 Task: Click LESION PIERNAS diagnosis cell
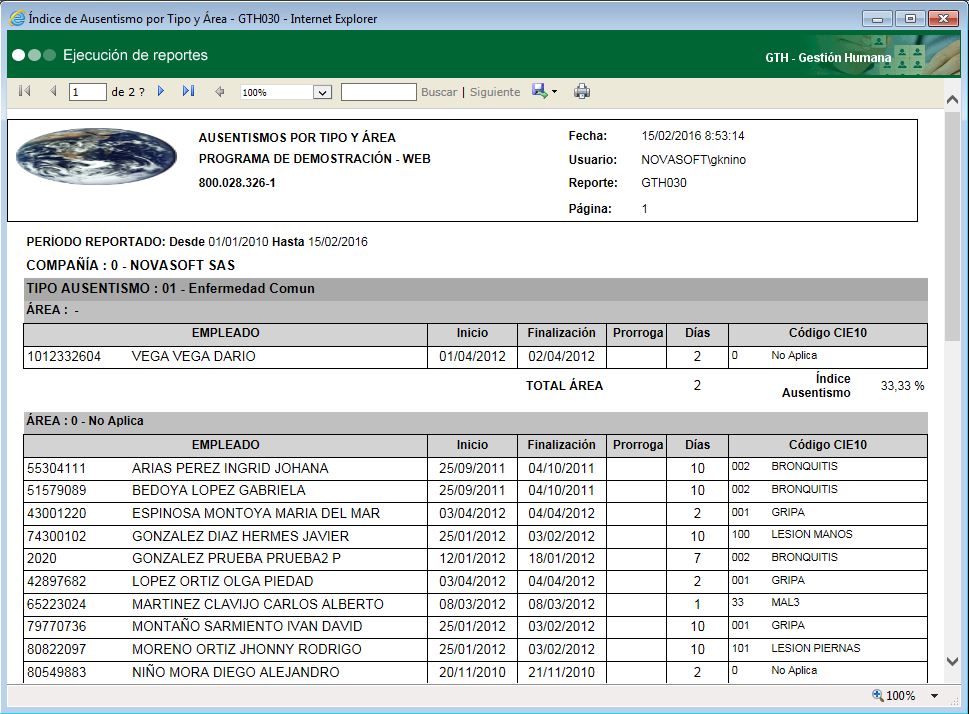816,648
